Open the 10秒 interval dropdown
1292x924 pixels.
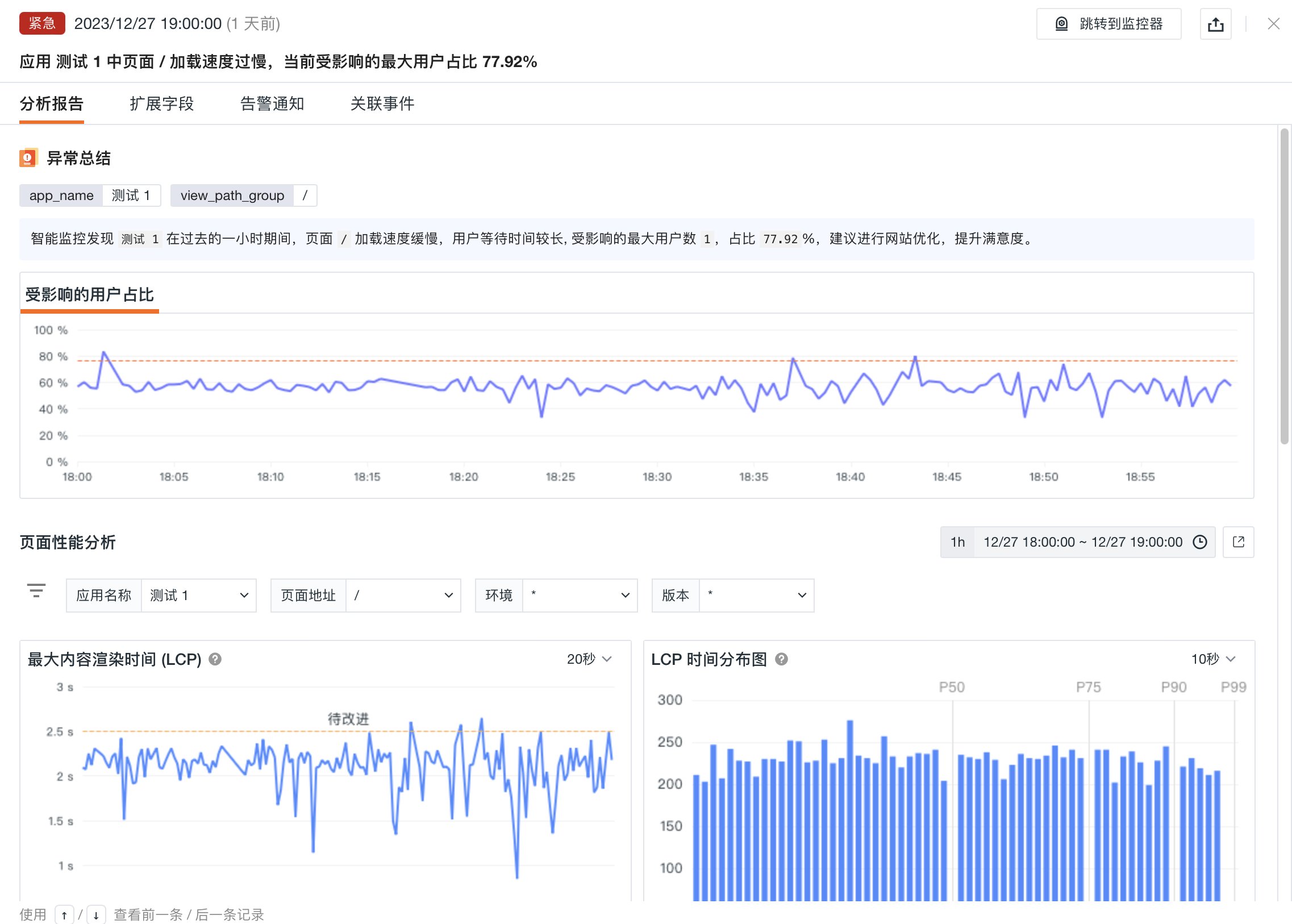[1214, 659]
